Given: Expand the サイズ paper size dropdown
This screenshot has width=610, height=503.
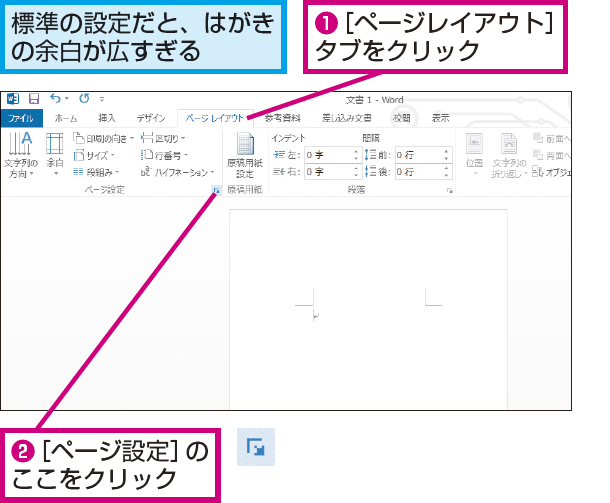Looking at the screenshot, I should tap(94, 155).
